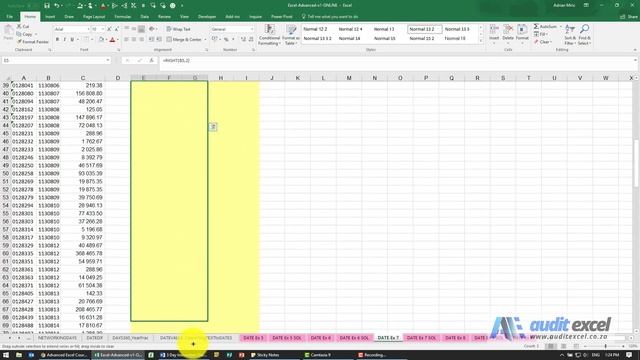
Task: Click the Windows Start button
Action: (x=6, y=355)
